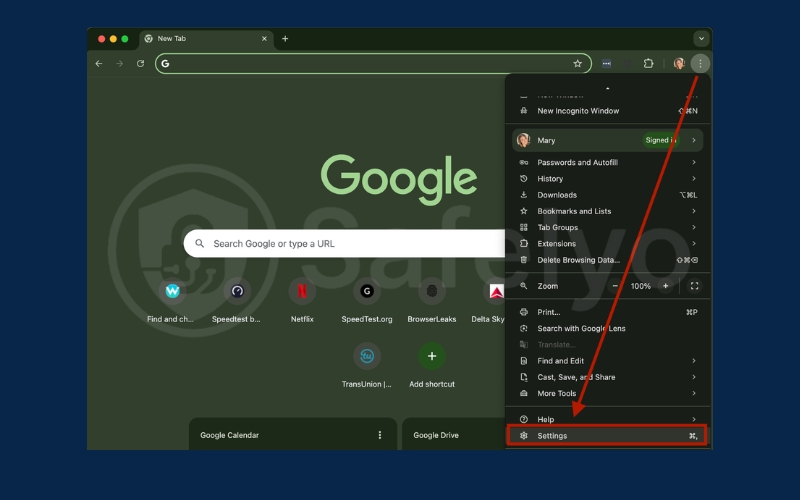Click the blue extension icon beside address bar
This screenshot has height=500, width=800.
[606, 64]
